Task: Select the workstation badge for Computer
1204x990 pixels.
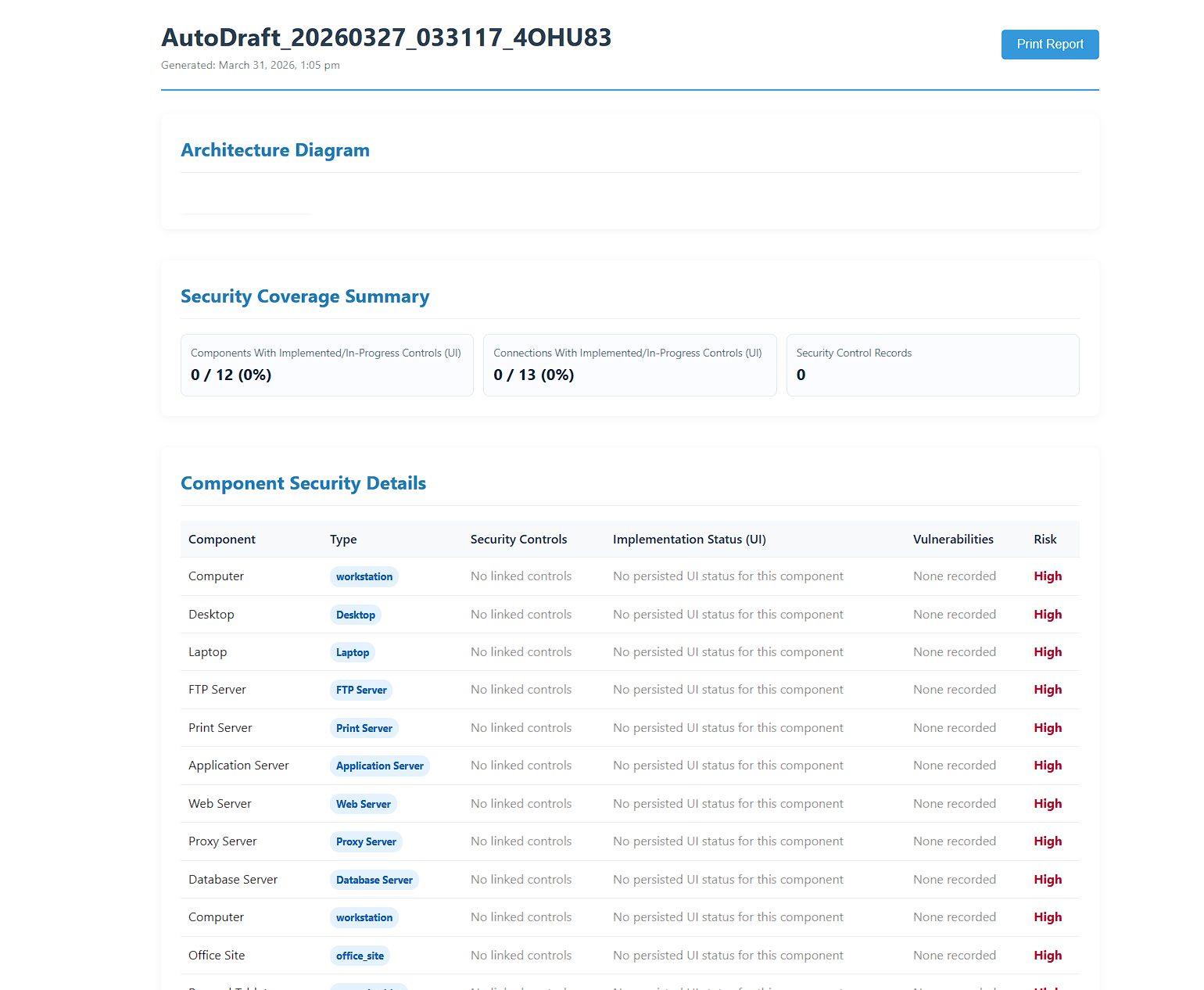Action: pos(364,576)
